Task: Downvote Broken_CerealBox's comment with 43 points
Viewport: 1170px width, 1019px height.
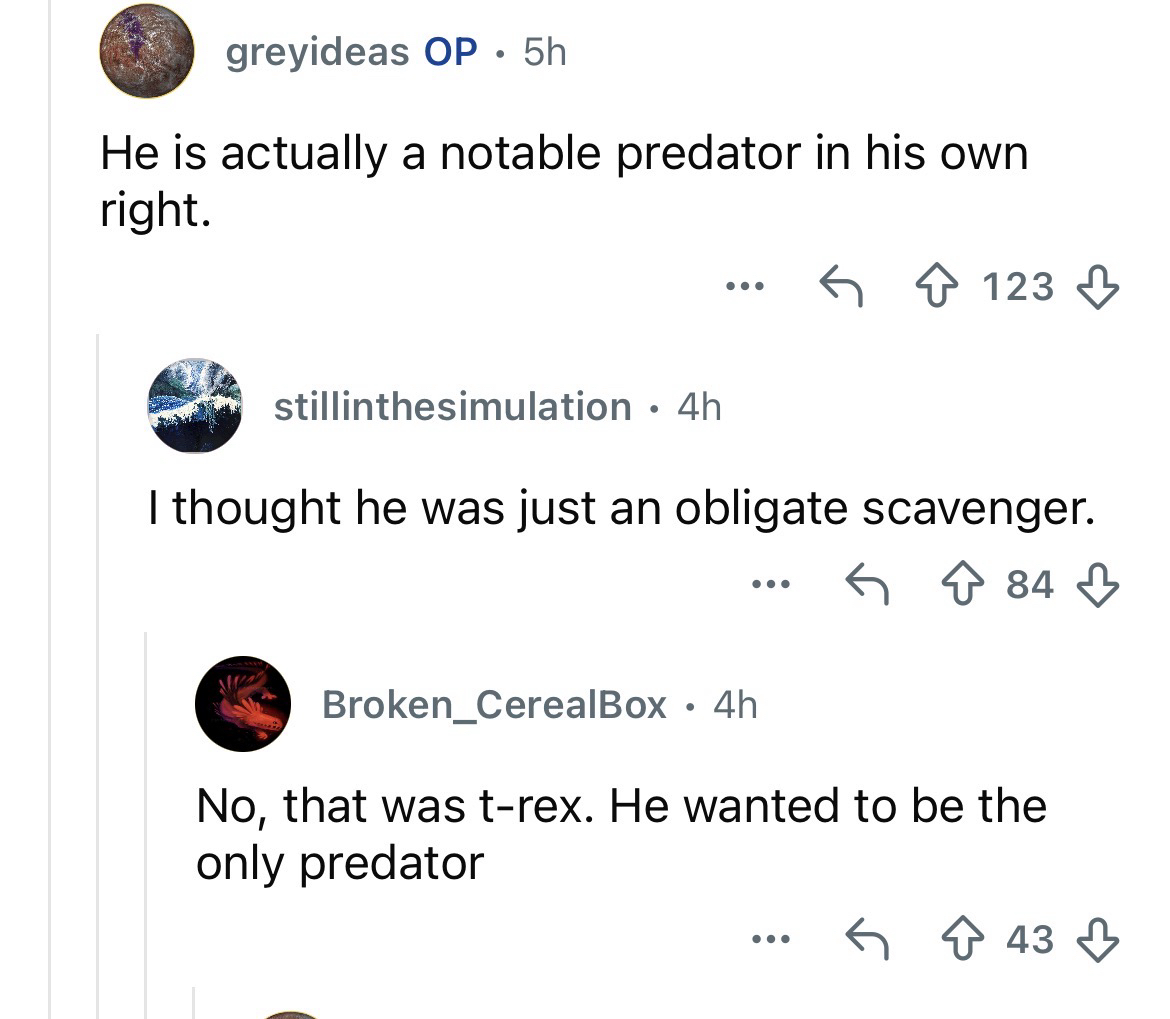Action: pos(1097,939)
